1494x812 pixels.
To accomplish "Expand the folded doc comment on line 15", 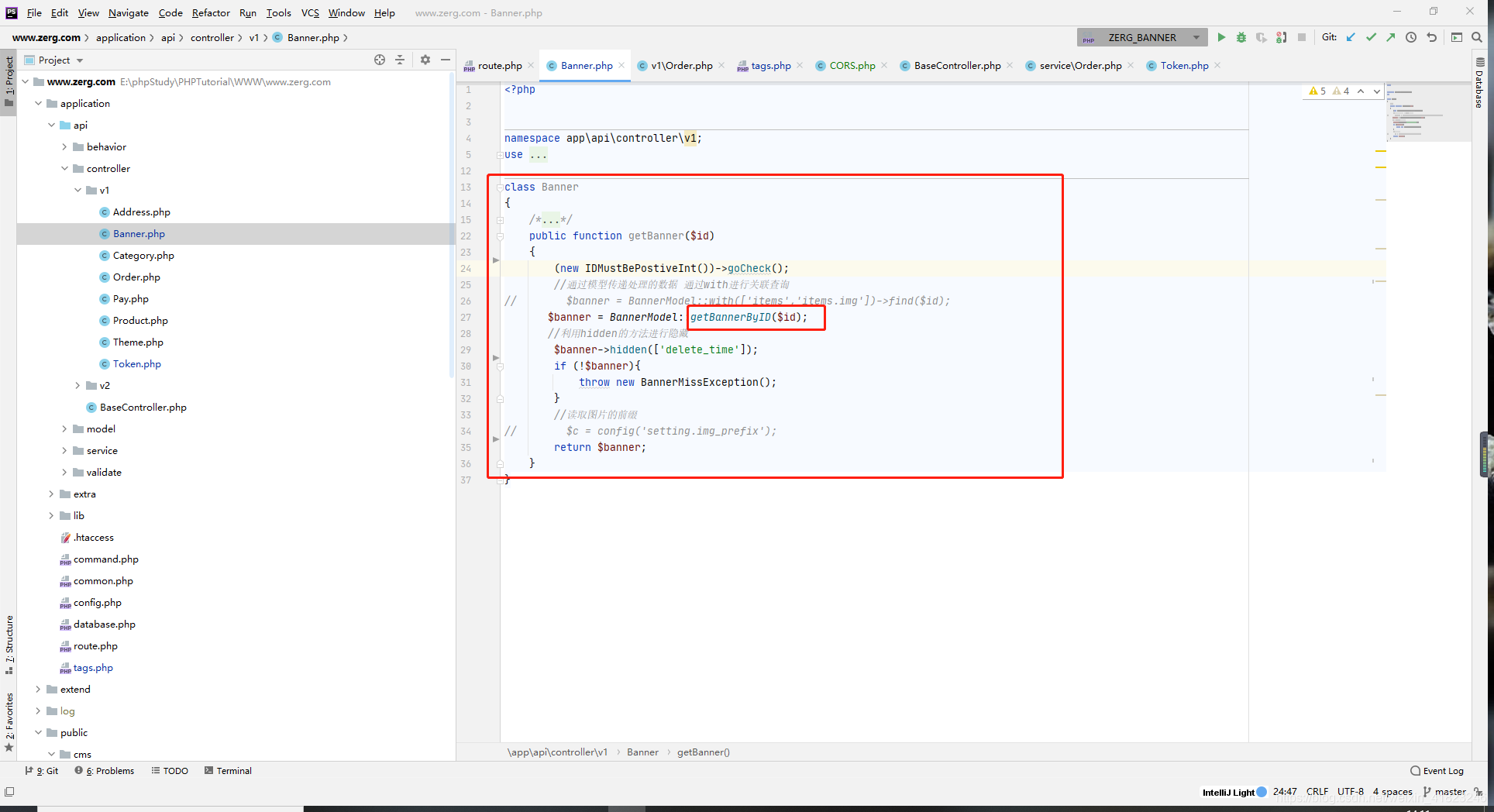I will pos(500,220).
